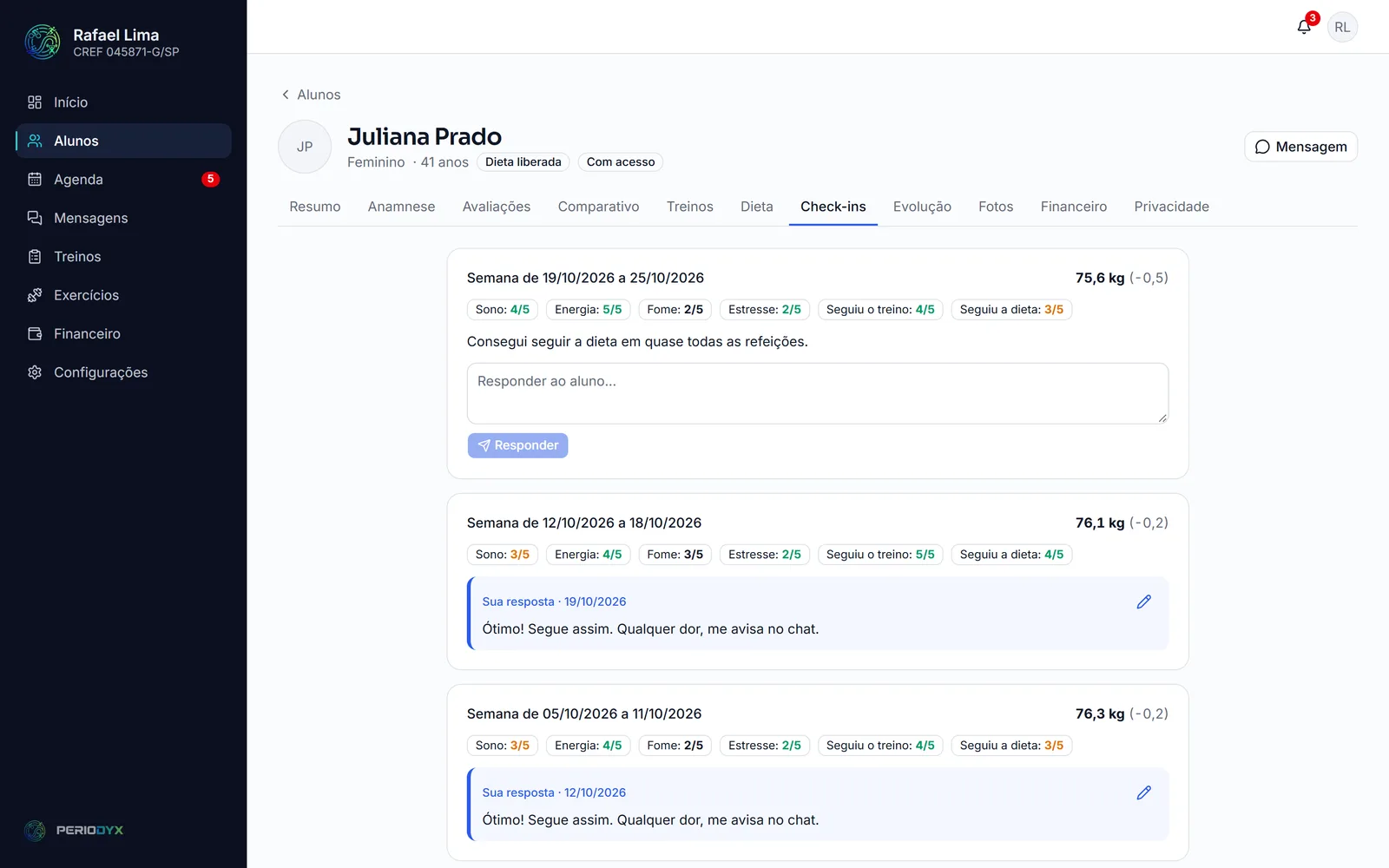Click the Periodyx logo at sidebar bottom

(x=74, y=831)
